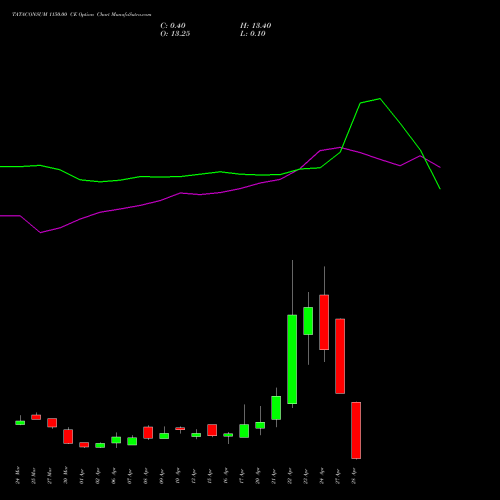The image size is (500, 500).
Task: Click the green candlestick for 09 Apr
Action: [164, 436]
